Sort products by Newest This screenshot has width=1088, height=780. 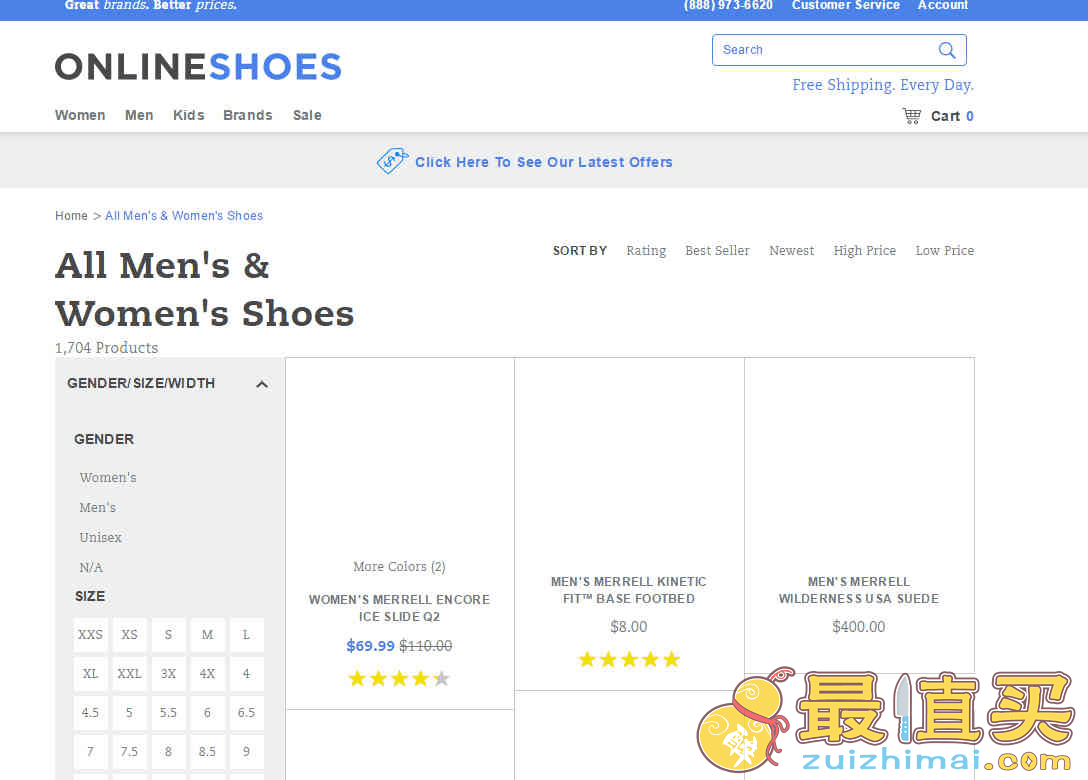pos(792,251)
